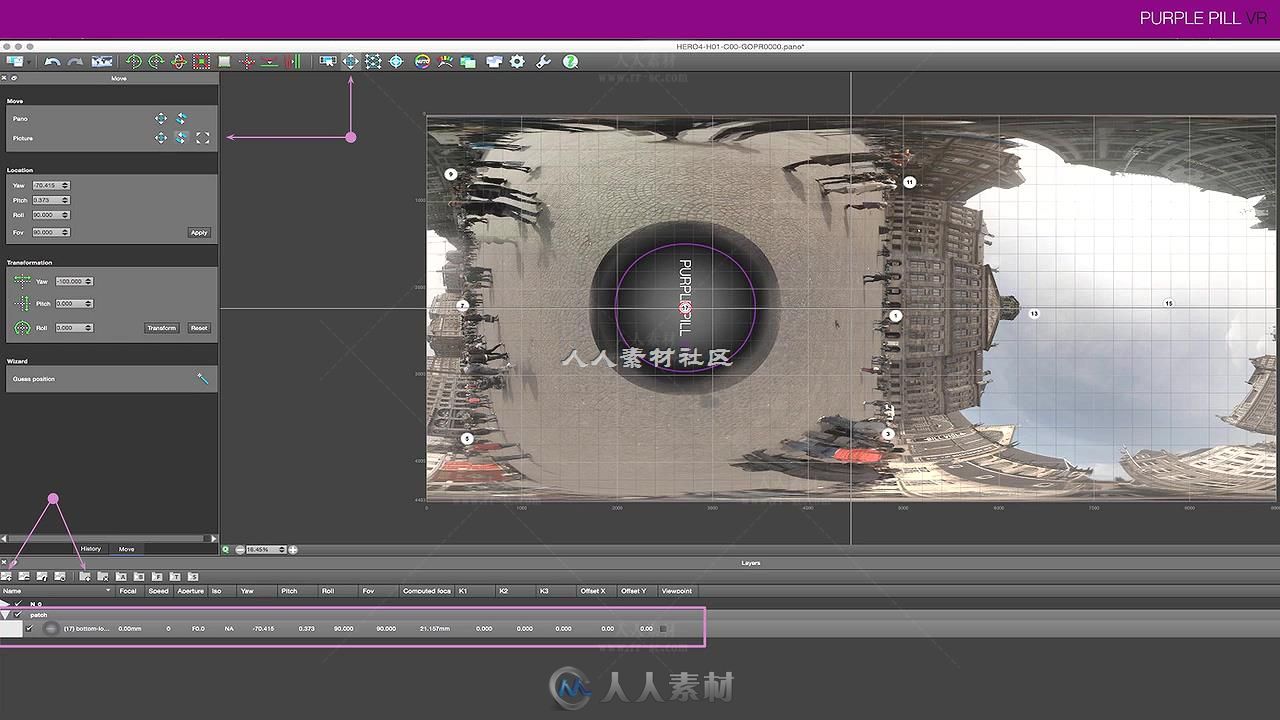This screenshot has height=720, width=1280.
Task: Click the undo arrow in toolbar
Action: pos(52,62)
